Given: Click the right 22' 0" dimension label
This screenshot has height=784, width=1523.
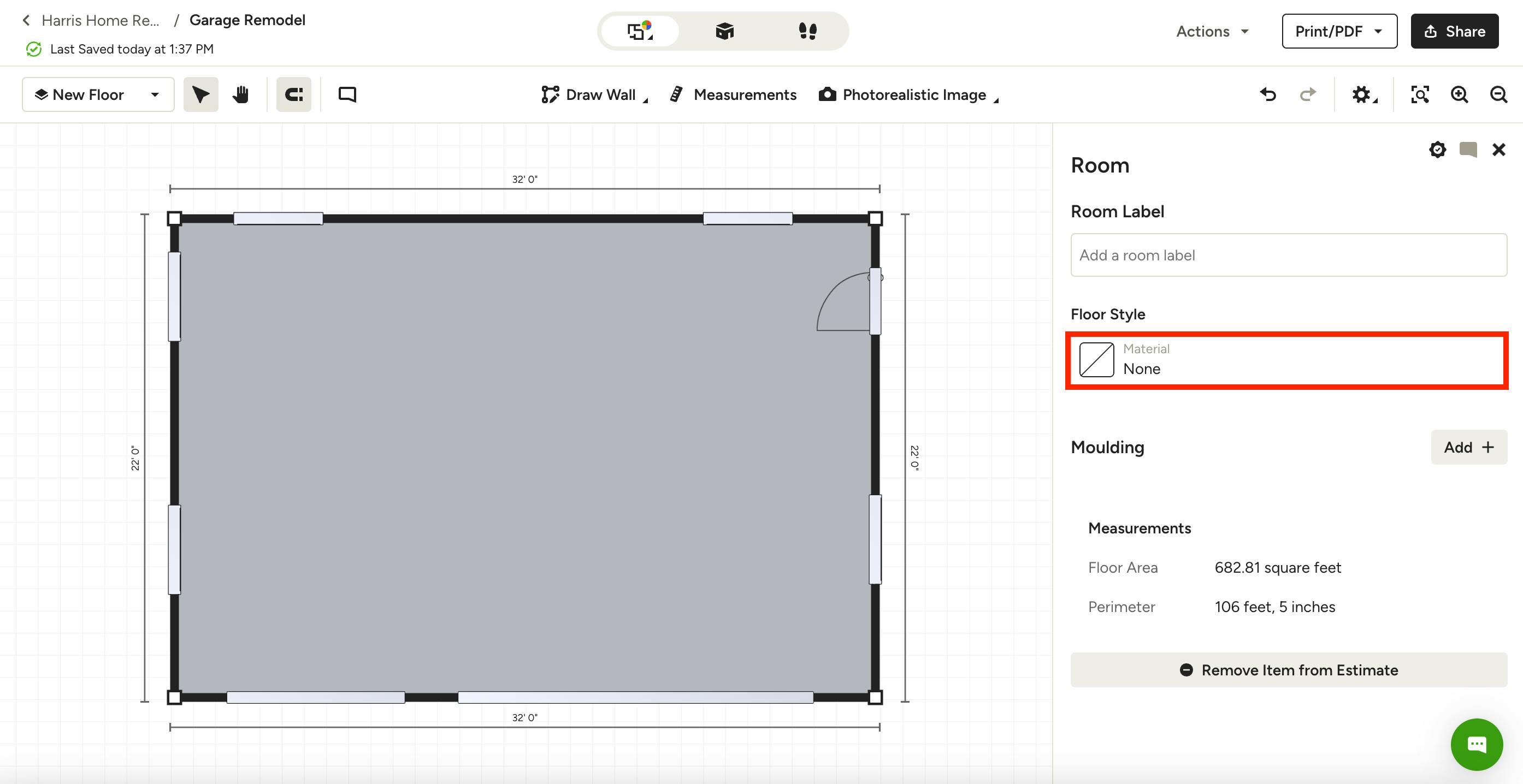Looking at the screenshot, I should point(914,458).
